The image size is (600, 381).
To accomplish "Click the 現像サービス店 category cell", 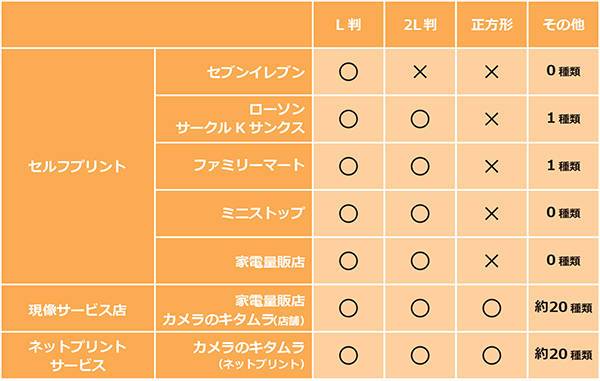I will pos(78,309).
